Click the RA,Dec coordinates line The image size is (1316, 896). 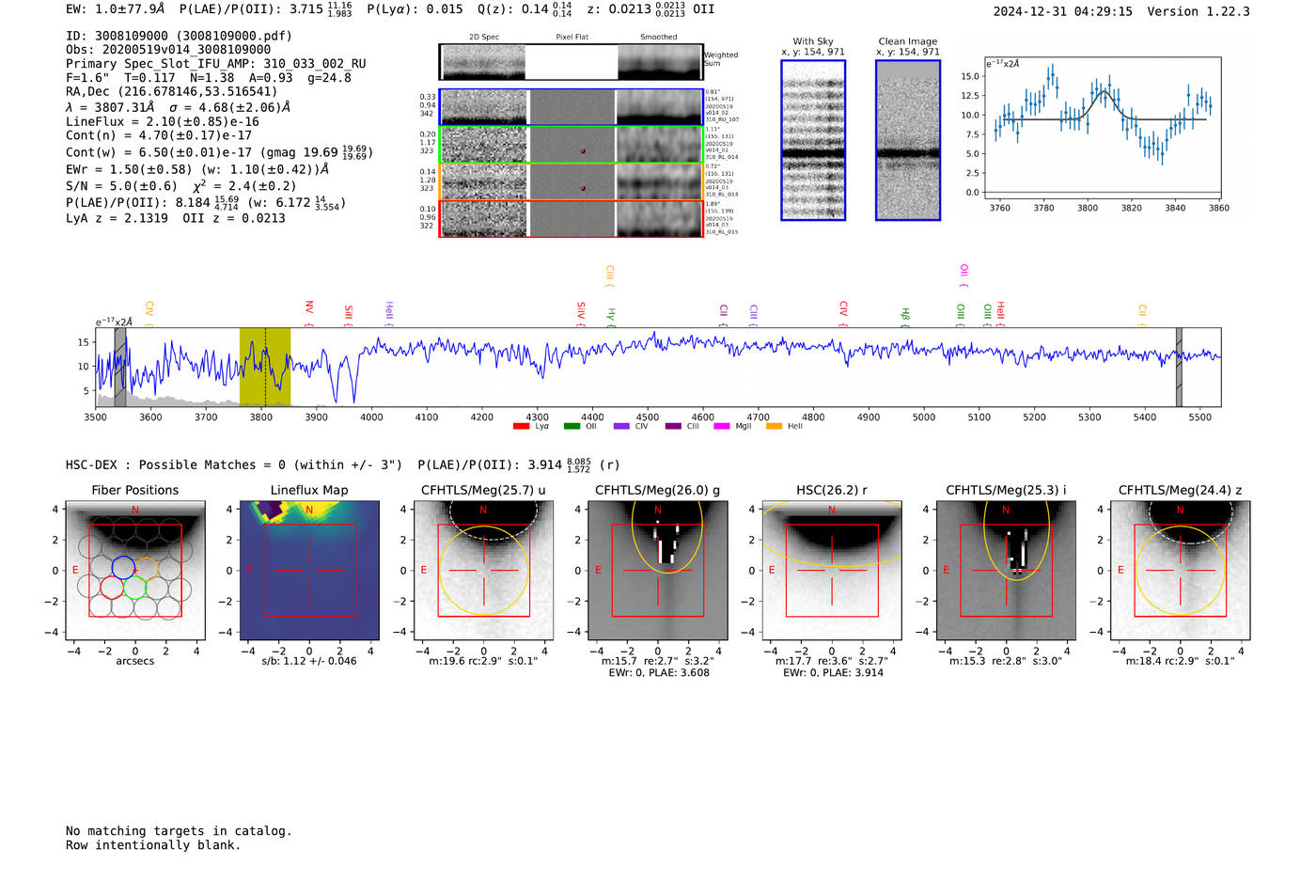click(x=172, y=92)
